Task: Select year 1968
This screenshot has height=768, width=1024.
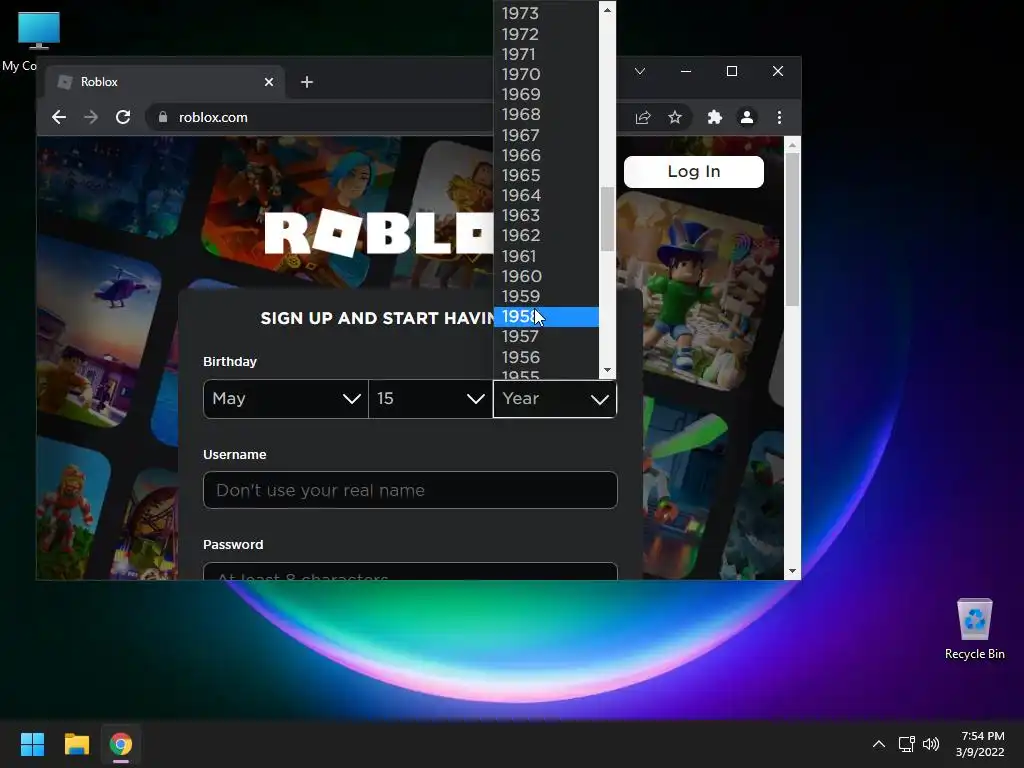Action: [x=546, y=115]
